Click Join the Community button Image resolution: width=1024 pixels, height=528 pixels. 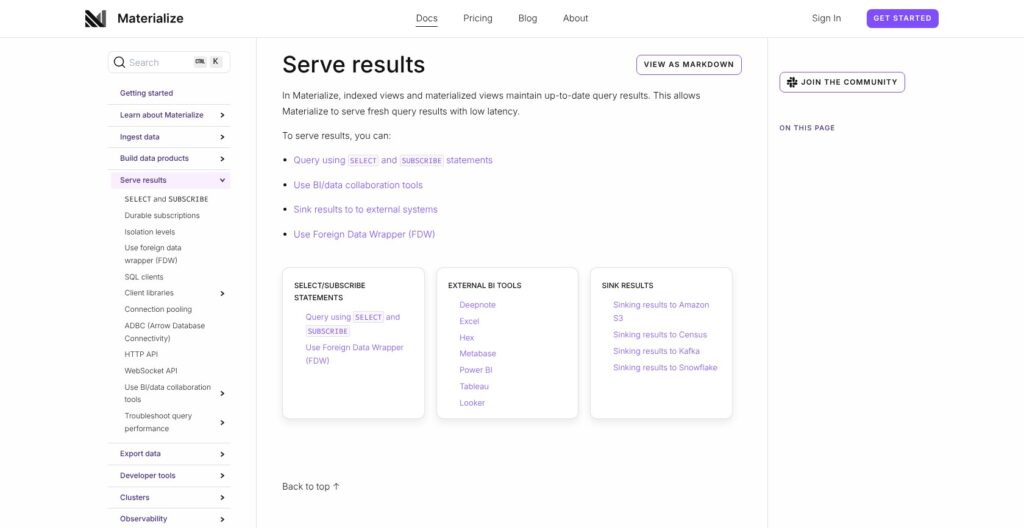[842, 82]
